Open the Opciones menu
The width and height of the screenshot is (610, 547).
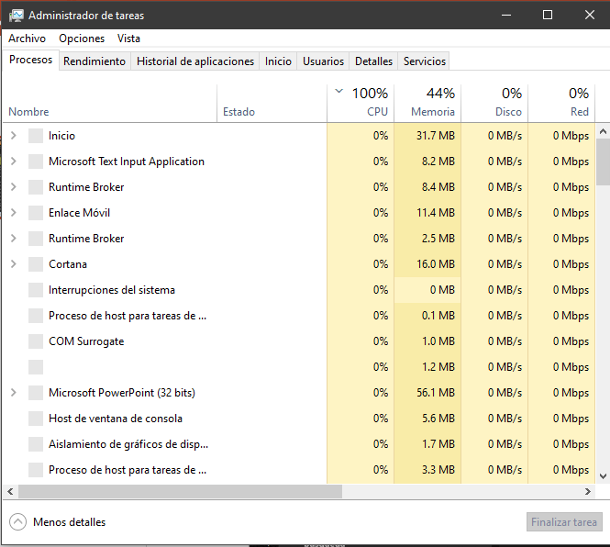point(81,38)
